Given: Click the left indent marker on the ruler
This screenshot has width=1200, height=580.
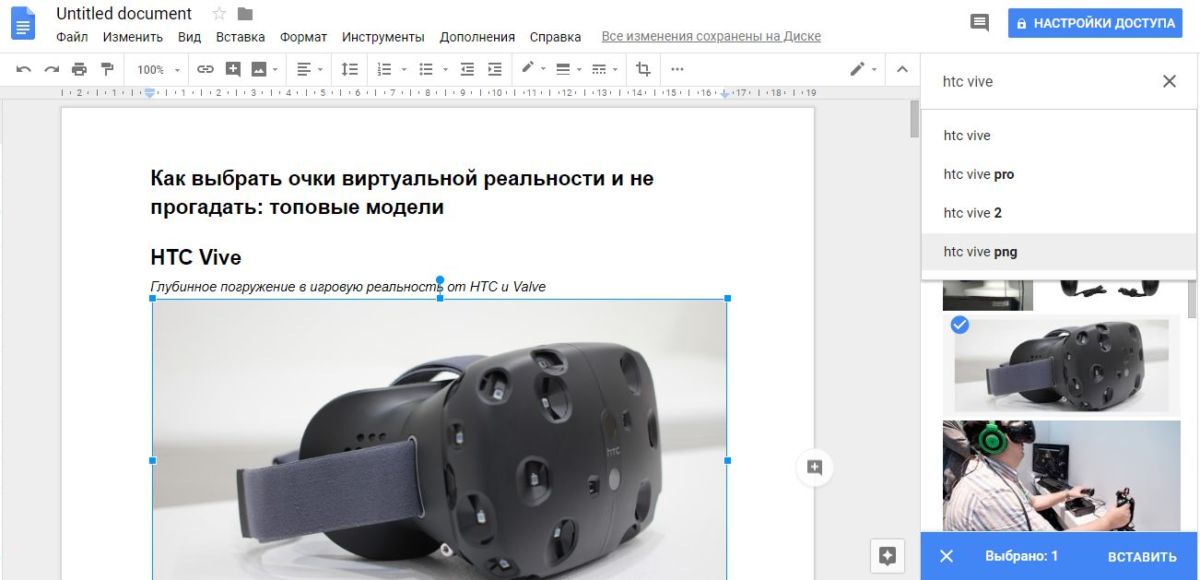Looking at the screenshot, I should click(x=149, y=92).
